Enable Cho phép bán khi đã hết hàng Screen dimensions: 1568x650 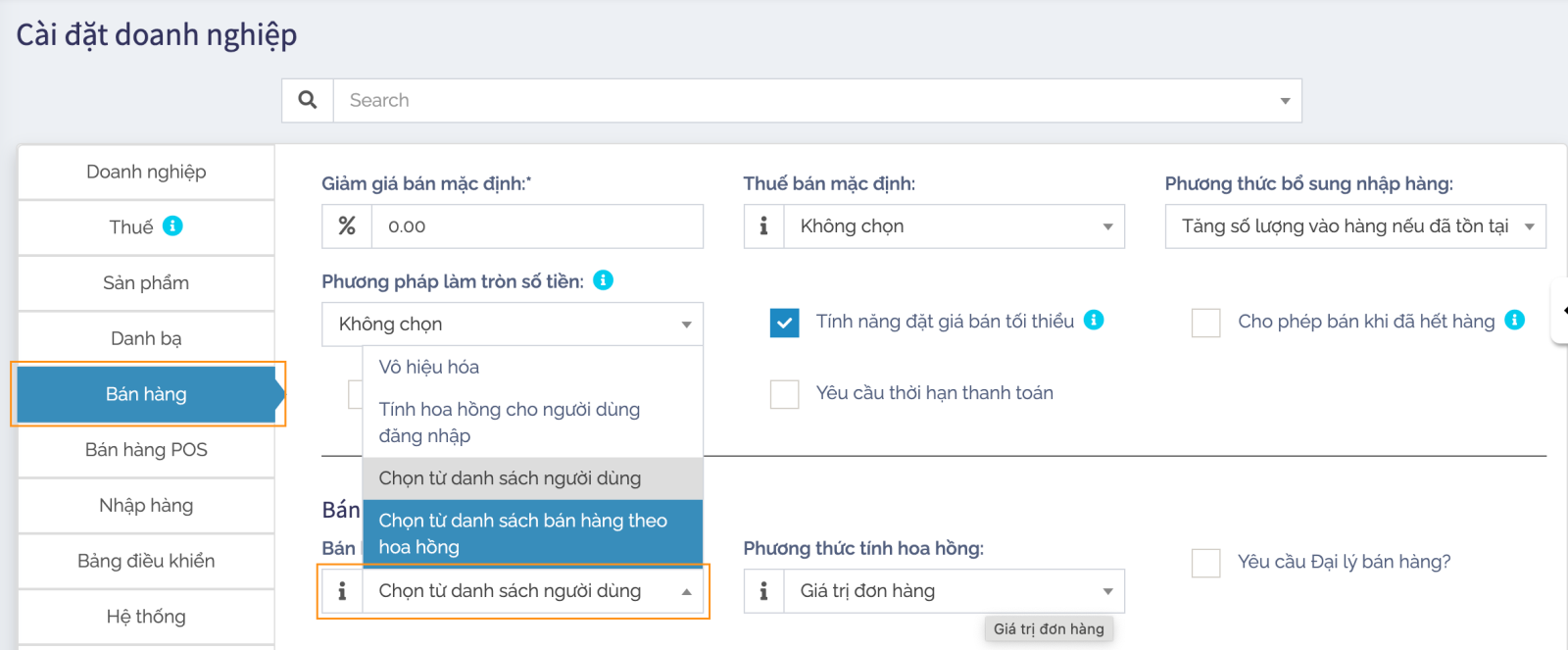1205,323
